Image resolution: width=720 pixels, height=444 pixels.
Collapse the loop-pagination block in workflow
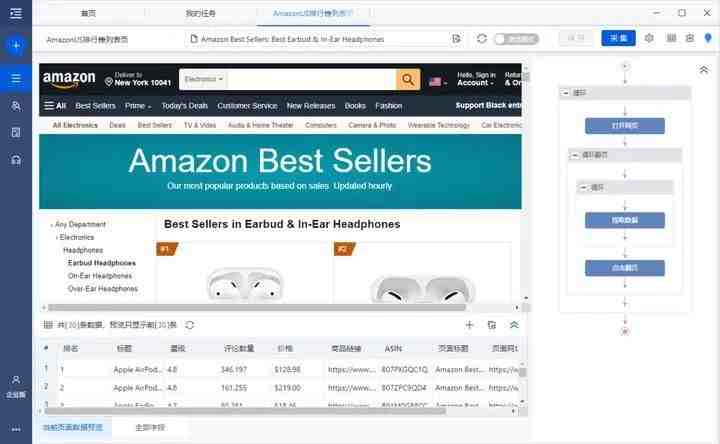(x=574, y=155)
